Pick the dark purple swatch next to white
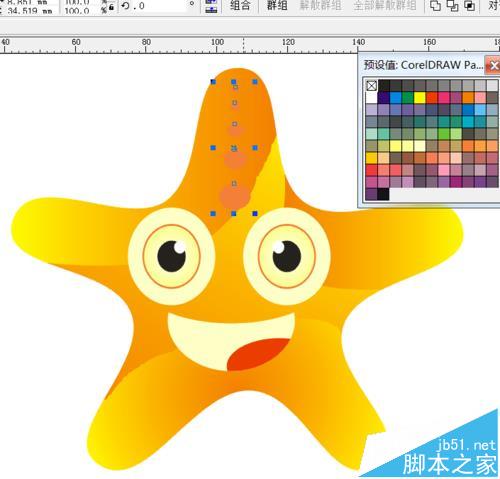The width and height of the screenshot is (500, 479). 383,98
